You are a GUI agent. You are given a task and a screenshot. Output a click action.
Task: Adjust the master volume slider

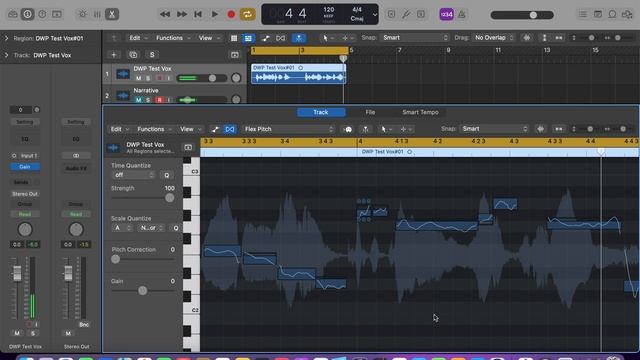(522, 15)
